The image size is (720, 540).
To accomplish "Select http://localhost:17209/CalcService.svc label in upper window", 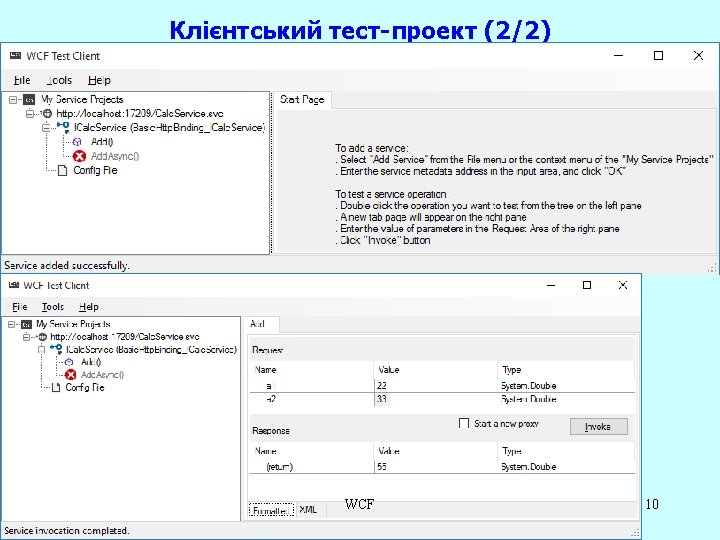I will pyautogui.click(x=140, y=113).
